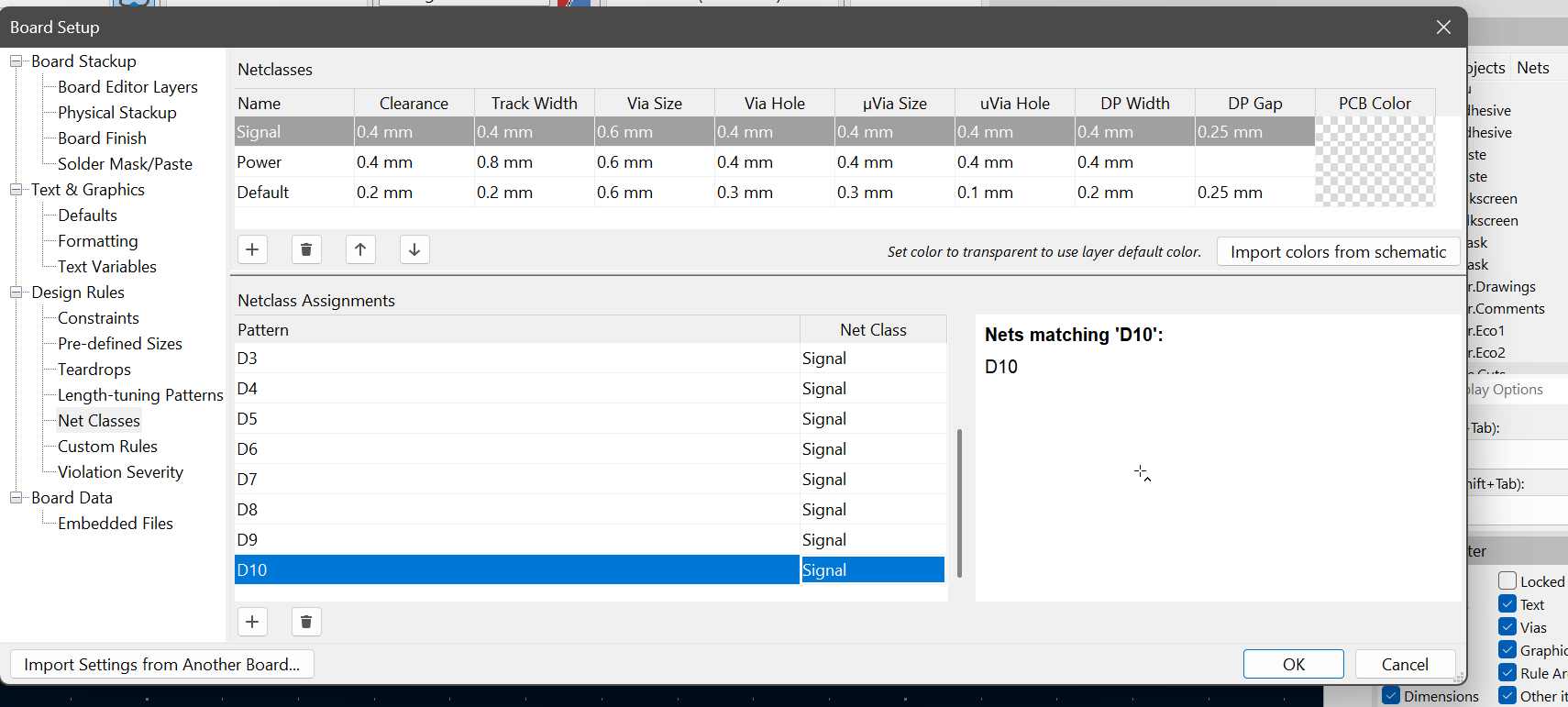Image resolution: width=1568 pixels, height=707 pixels.
Task: Click the Net Class cell for pattern D5
Action: click(873, 419)
